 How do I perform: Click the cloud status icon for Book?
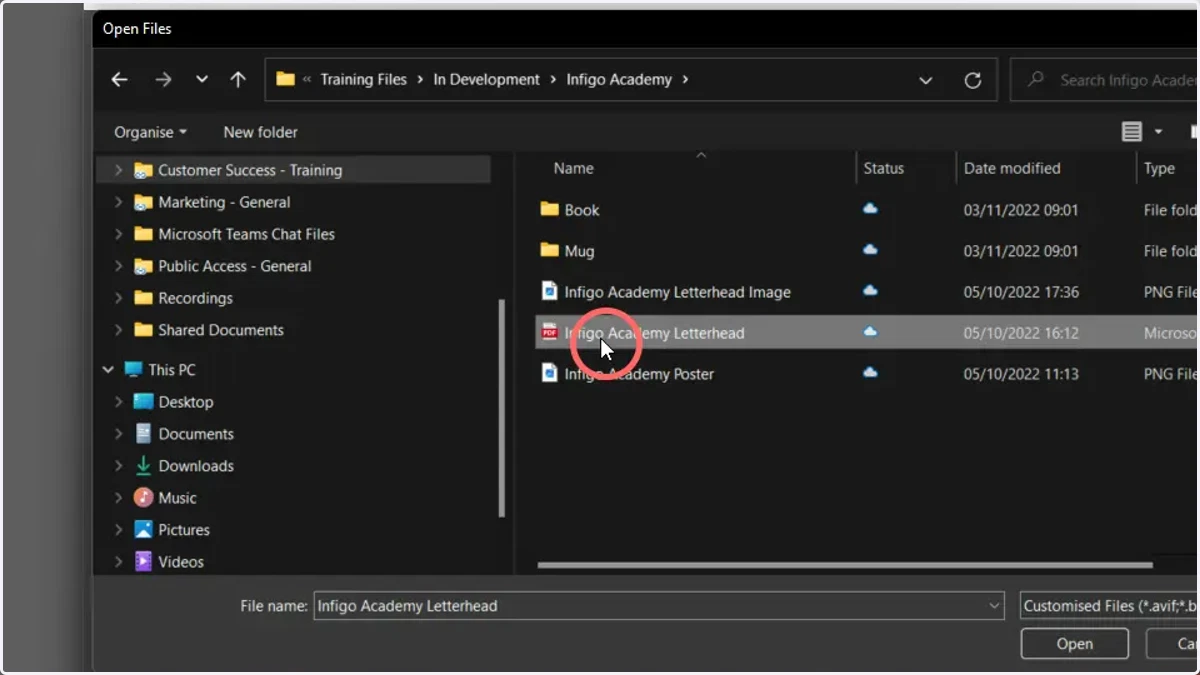coord(870,208)
